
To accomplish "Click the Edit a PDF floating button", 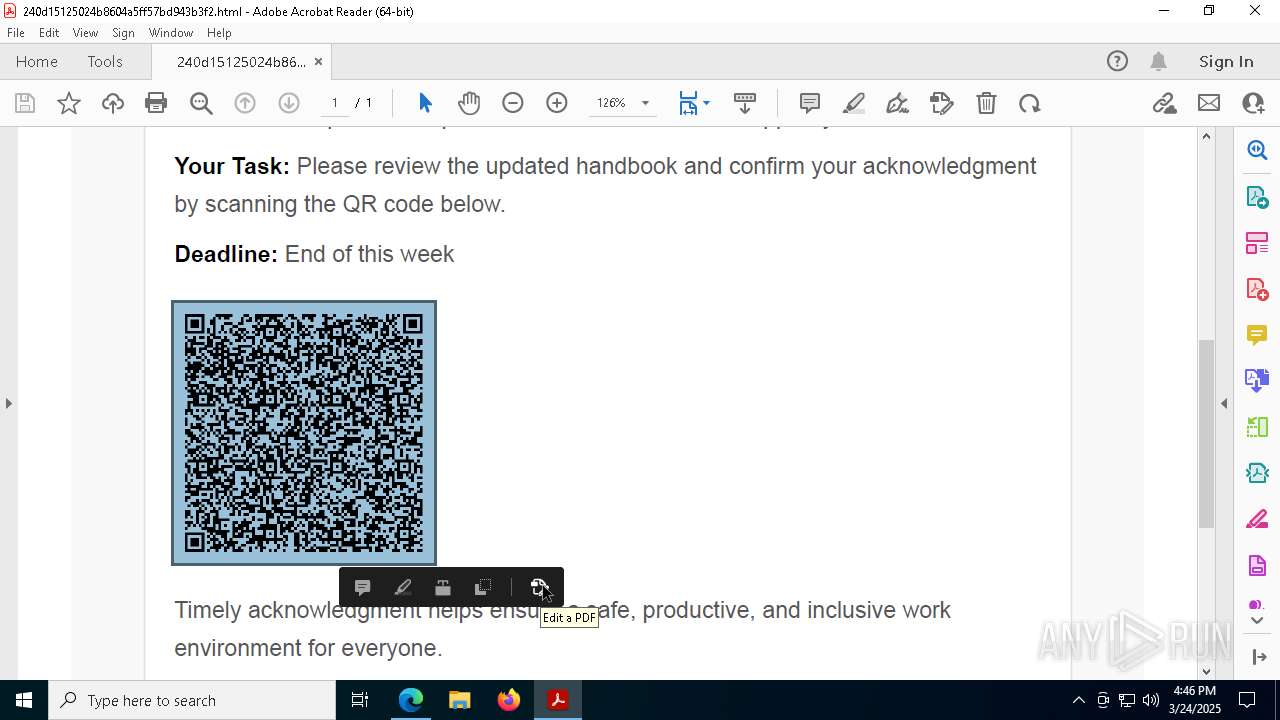I will pos(539,587).
